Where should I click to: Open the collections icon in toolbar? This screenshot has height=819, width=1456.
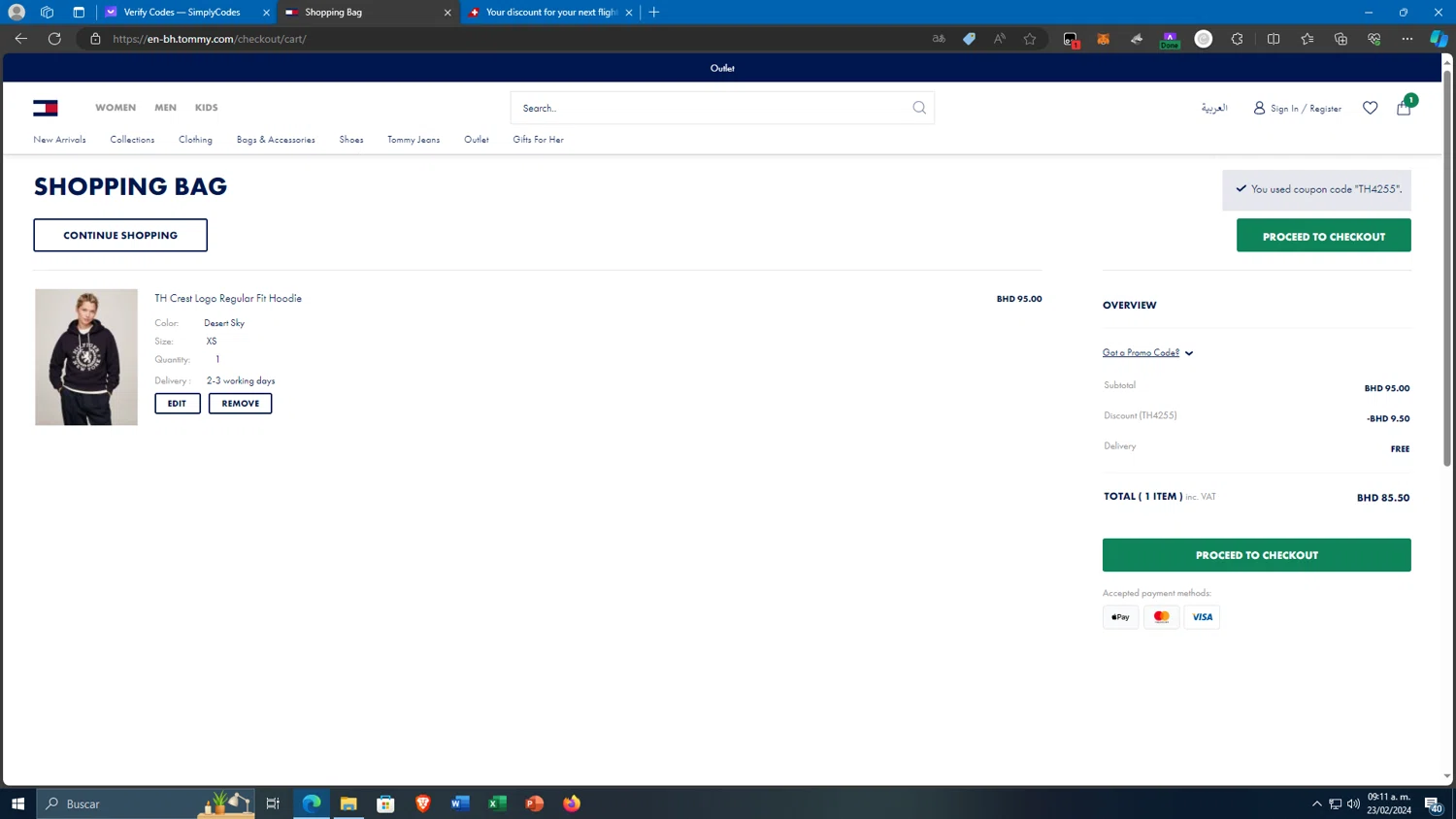[x=1340, y=39]
